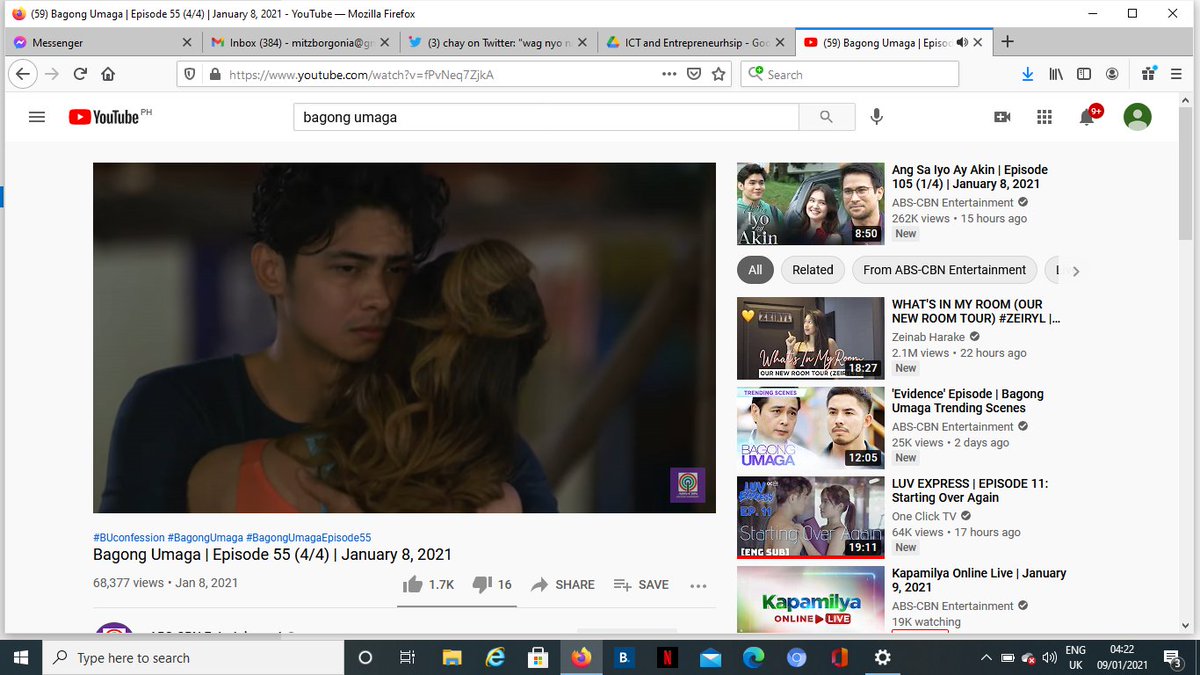The image size is (1200, 675).
Task: Click the #BagongUmagaEpisode55 hashtag
Action: click(x=308, y=538)
